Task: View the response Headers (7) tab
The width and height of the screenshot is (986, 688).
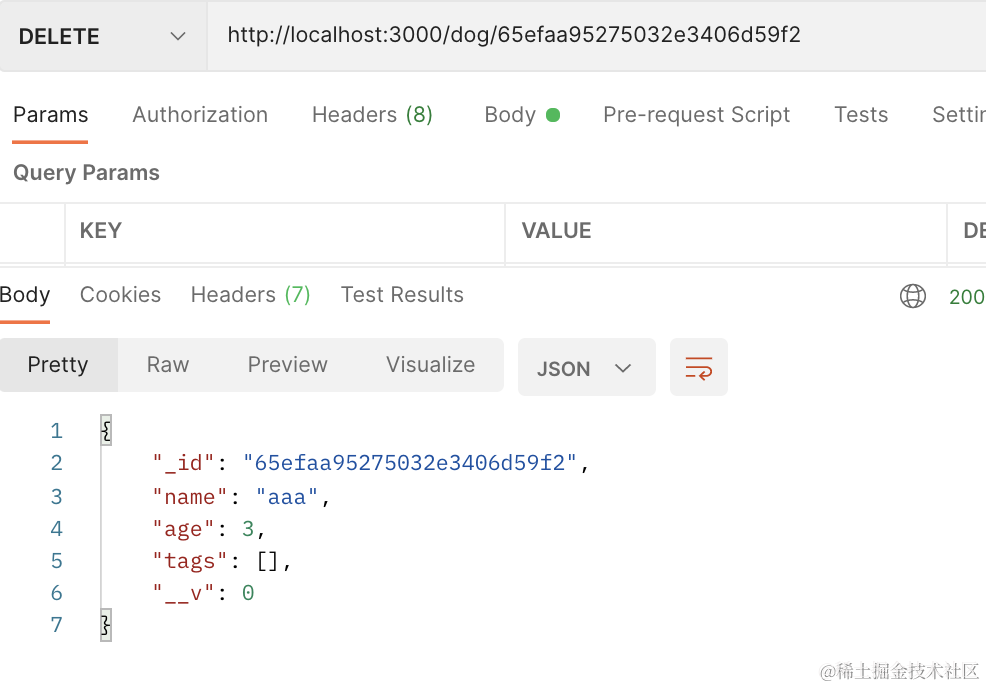Action: (250, 295)
